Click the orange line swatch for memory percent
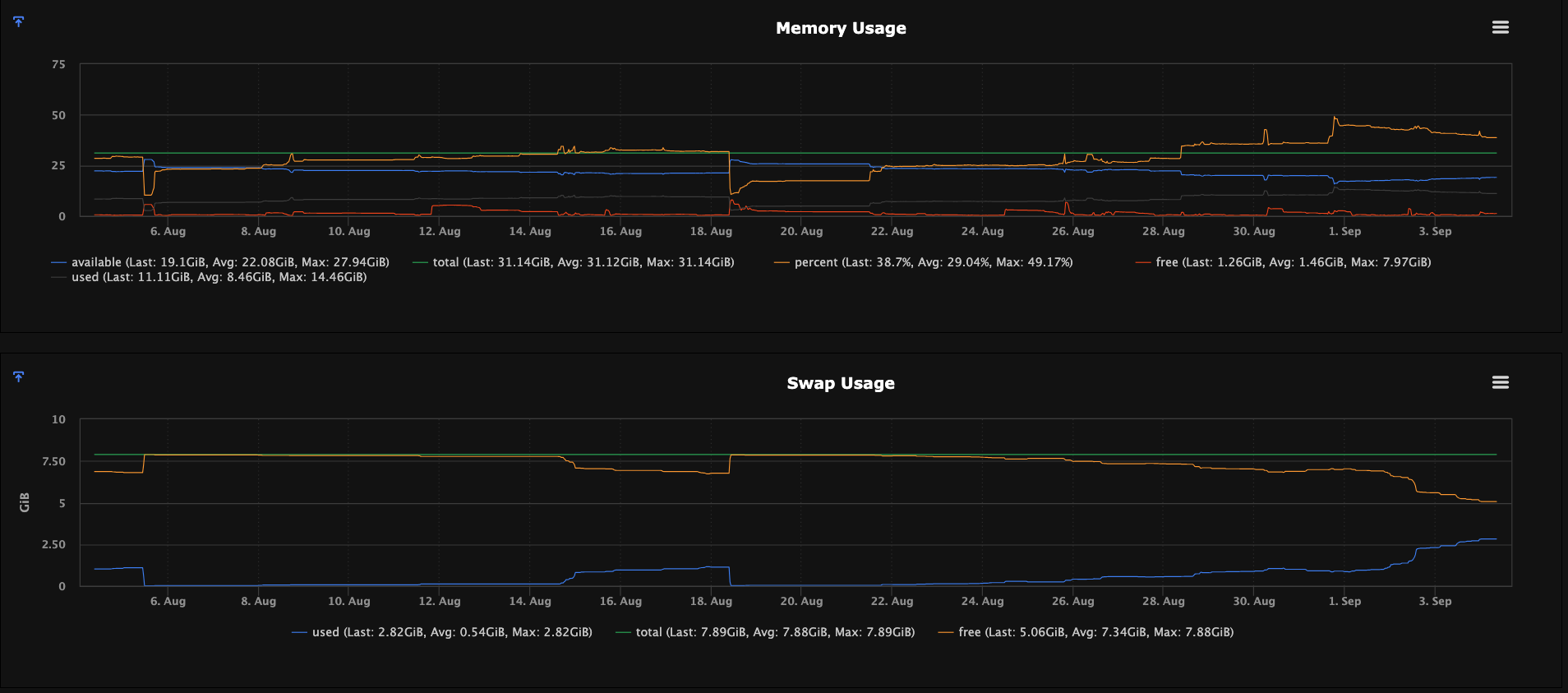Screen dimensions: 1568x693 click(x=782, y=263)
